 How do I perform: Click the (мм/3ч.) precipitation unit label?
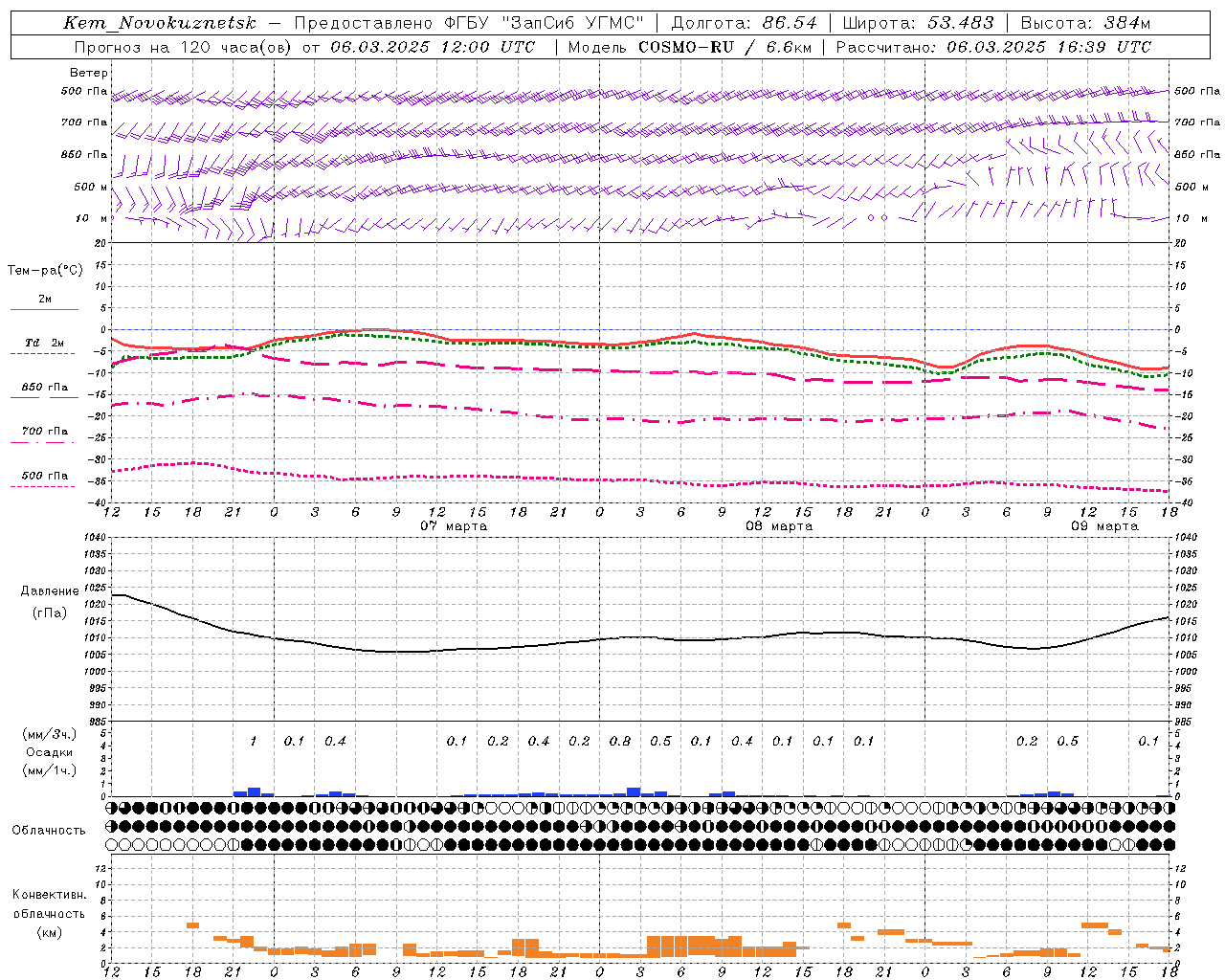(49, 734)
